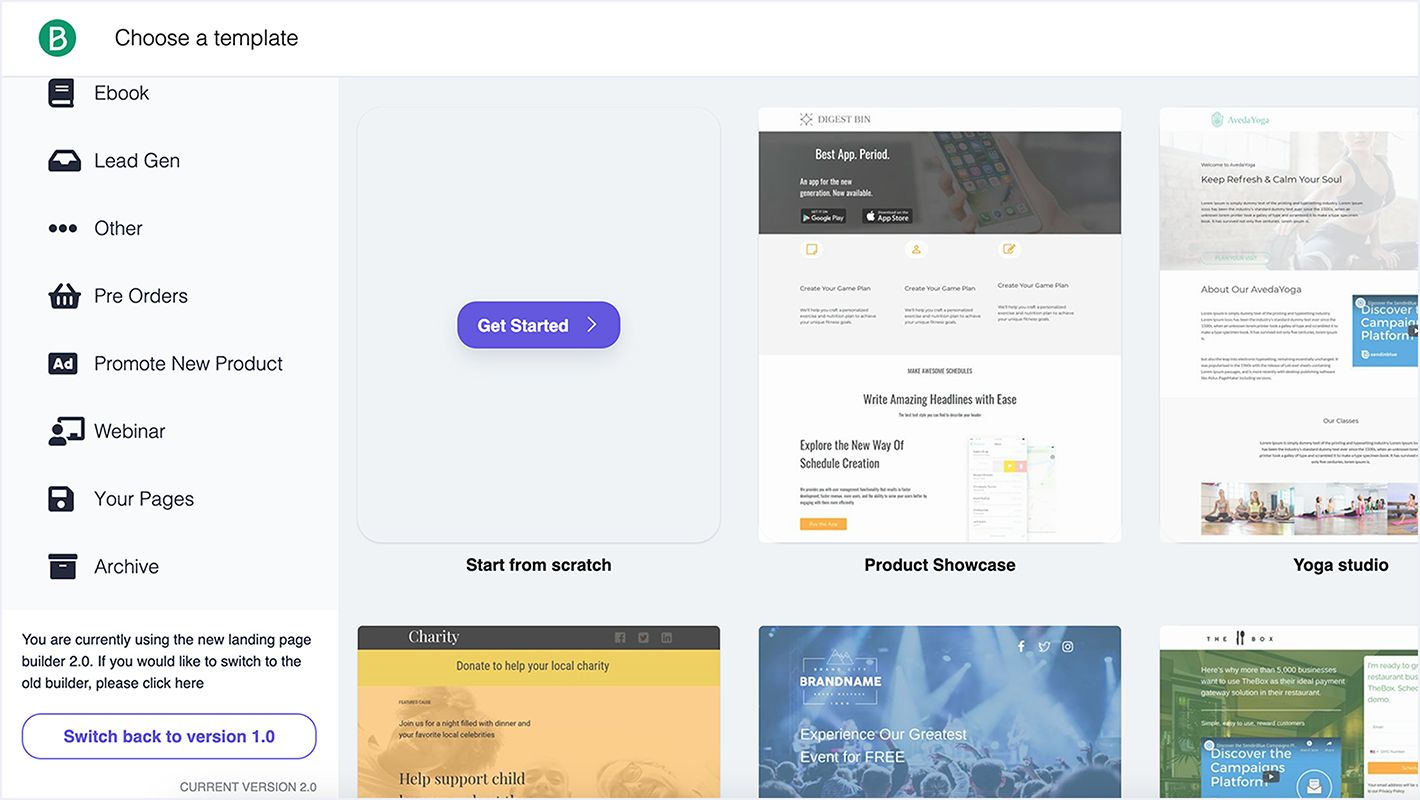Image resolution: width=1420 pixels, height=800 pixels.
Task: Select the Charity donation template thumbnail
Action: point(538,712)
